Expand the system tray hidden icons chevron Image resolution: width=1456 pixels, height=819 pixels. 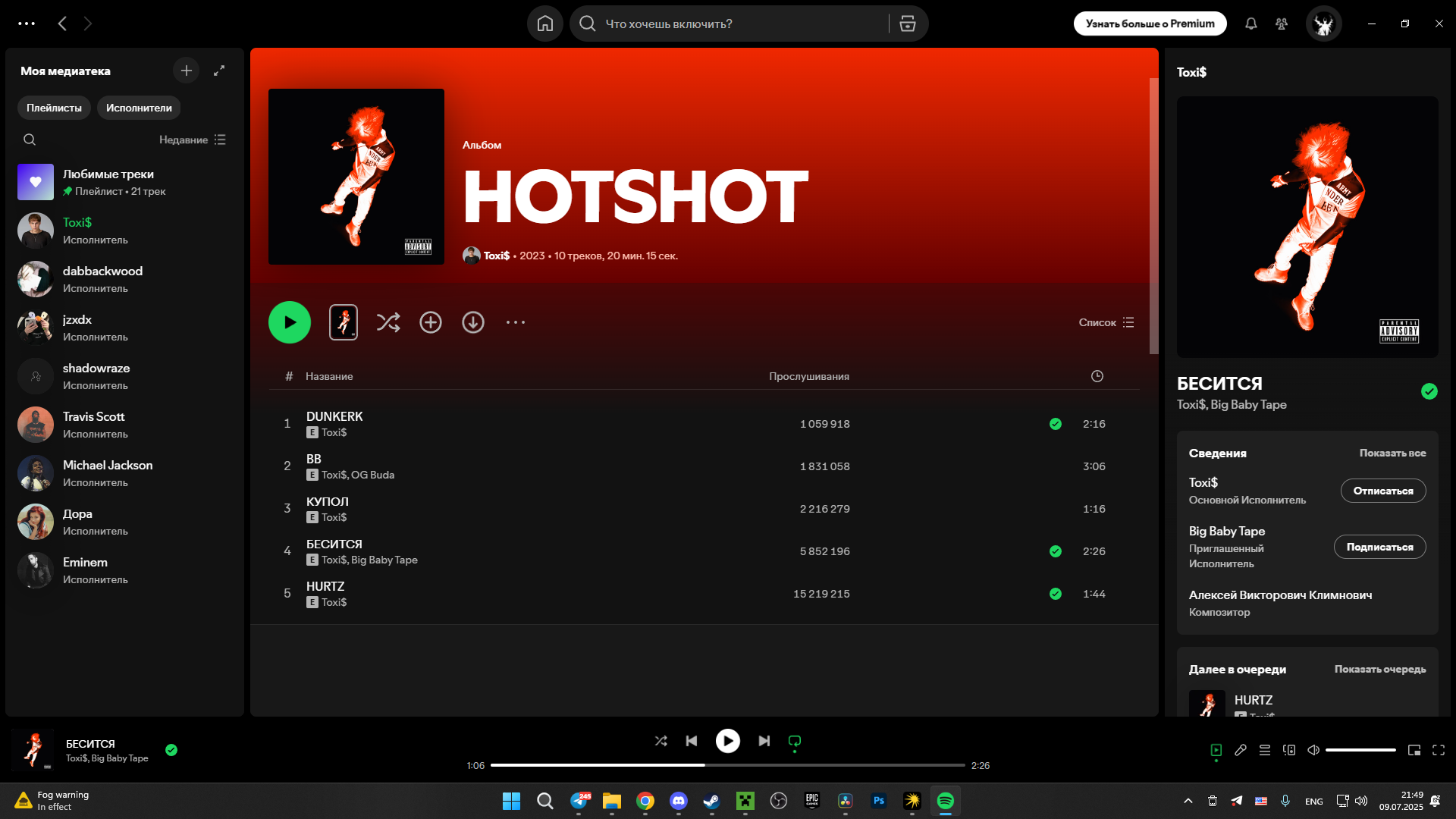[x=1188, y=801]
